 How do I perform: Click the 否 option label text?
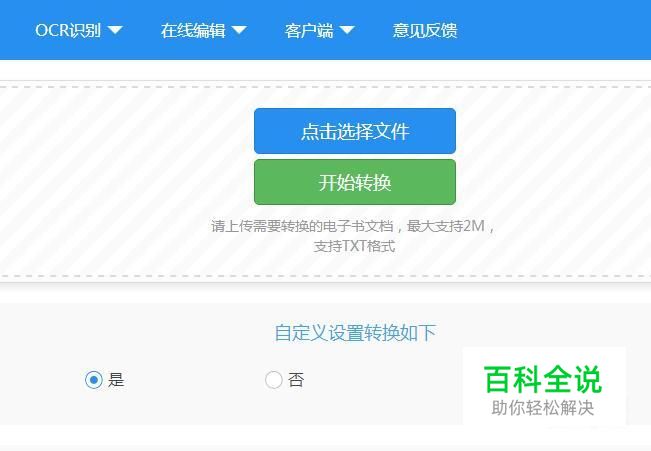[296, 380]
